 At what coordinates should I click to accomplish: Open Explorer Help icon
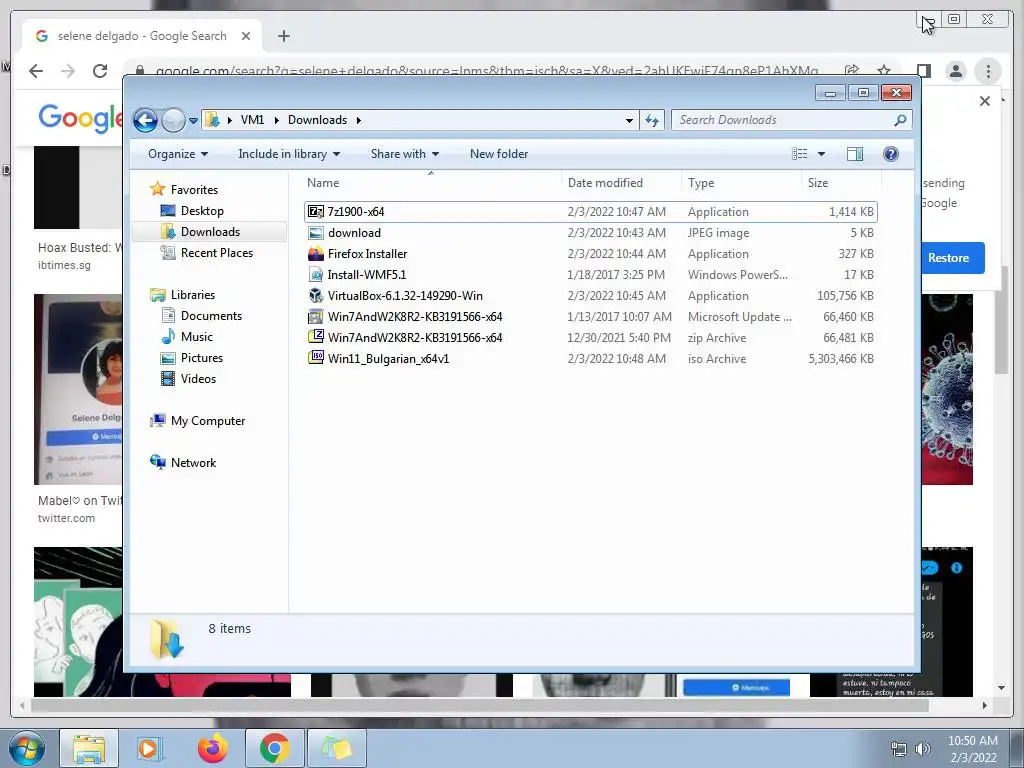point(891,154)
